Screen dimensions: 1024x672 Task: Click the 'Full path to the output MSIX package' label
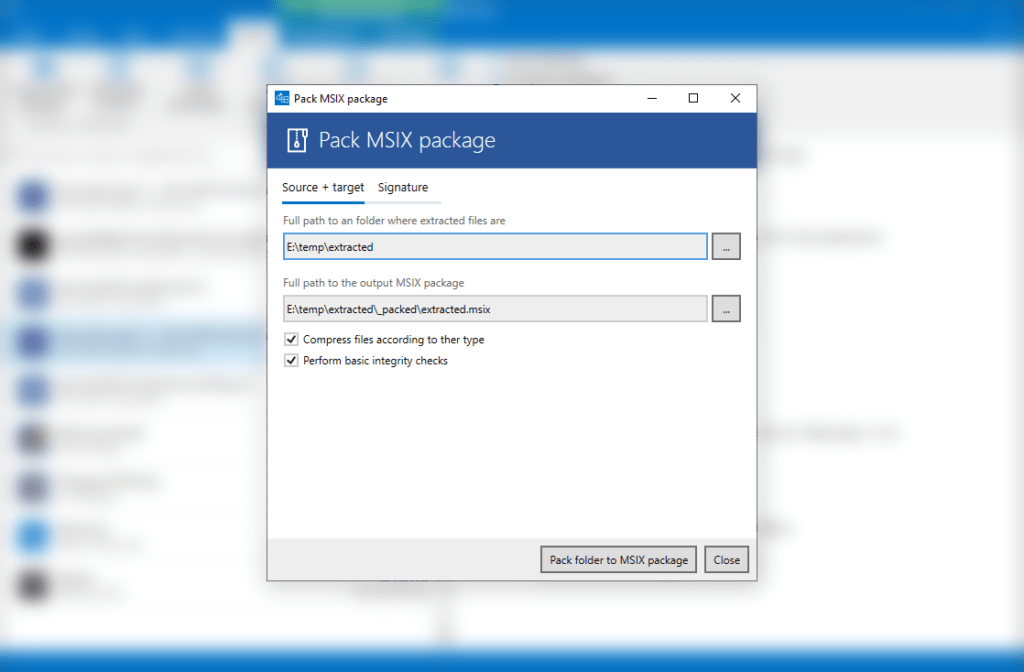pos(374,283)
